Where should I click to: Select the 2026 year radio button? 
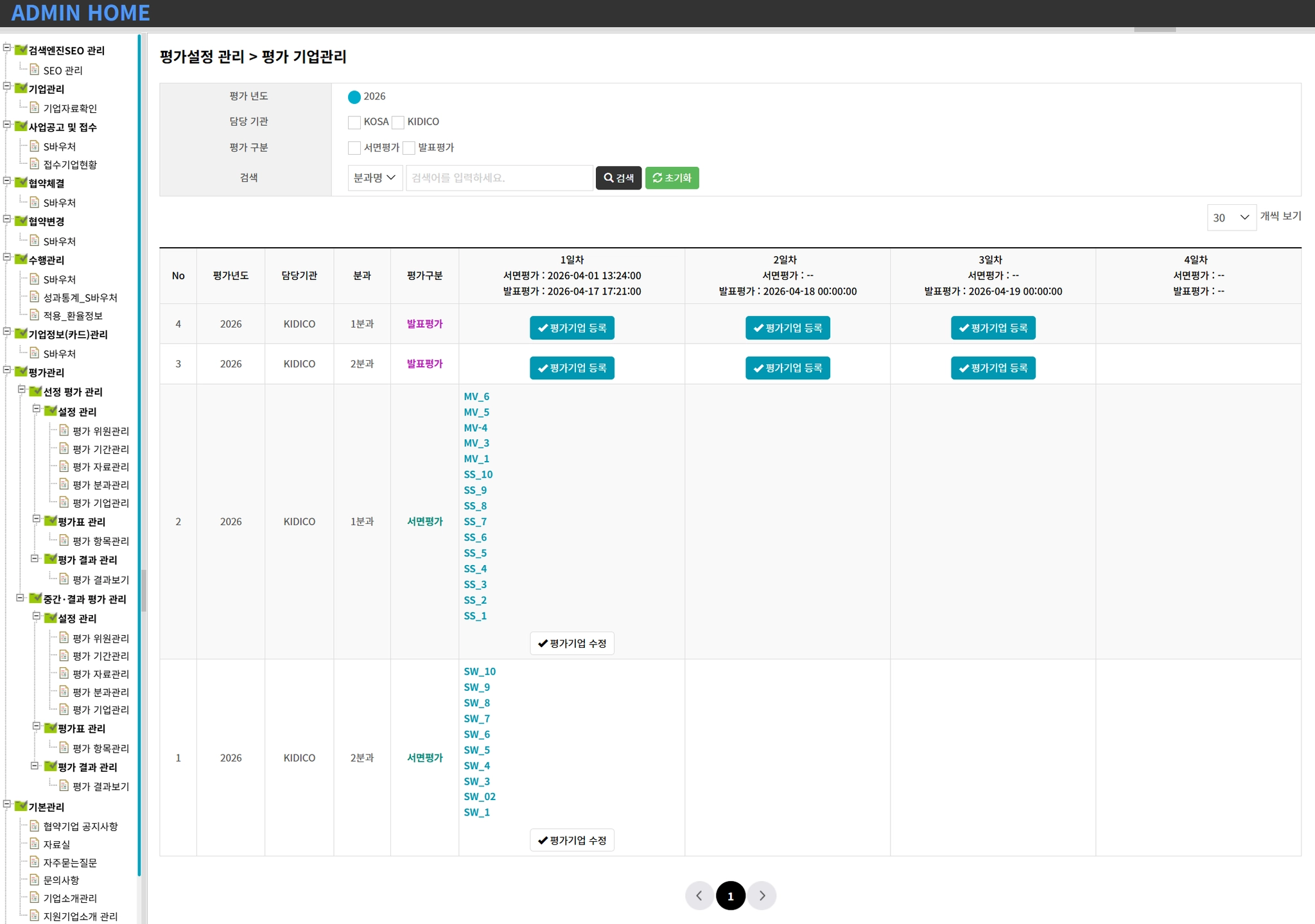354,97
